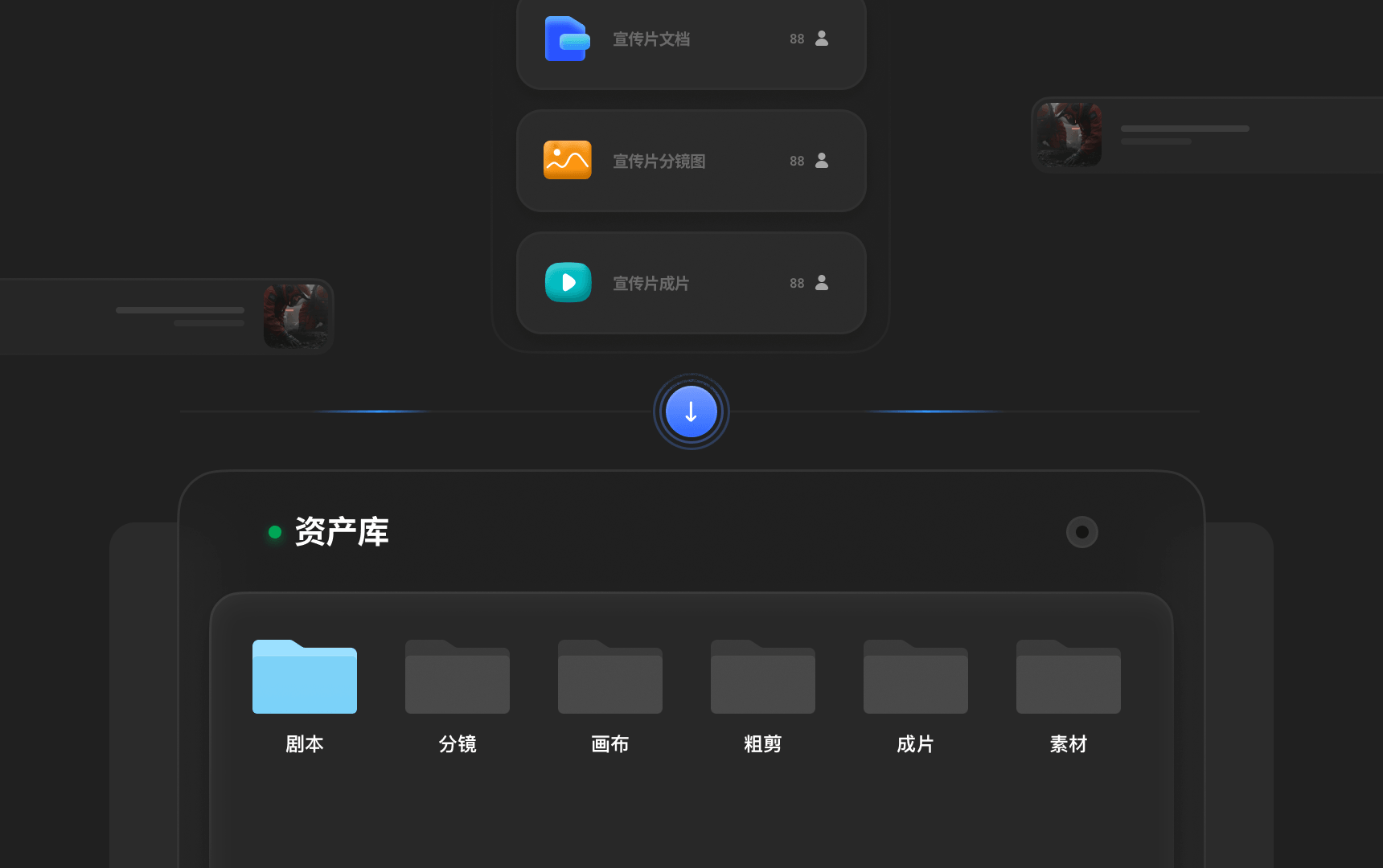Open the thumbnail image in the right card
Viewport: 1383px width, 868px height.
(x=1069, y=134)
